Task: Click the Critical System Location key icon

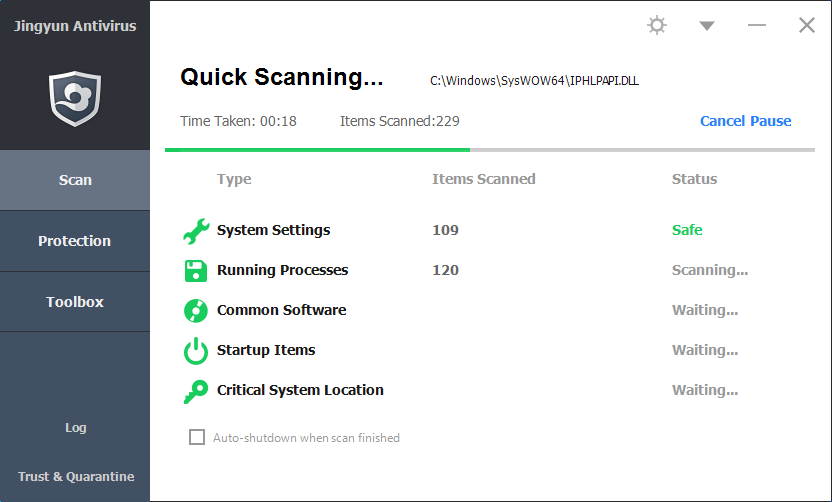Action: tap(195, 391)
